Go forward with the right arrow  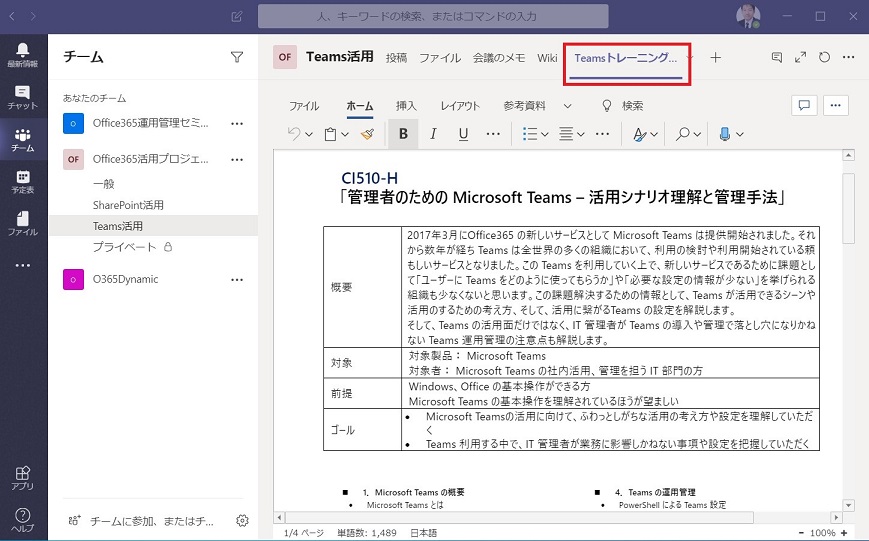pyautogui.click(x=33, y=16)
